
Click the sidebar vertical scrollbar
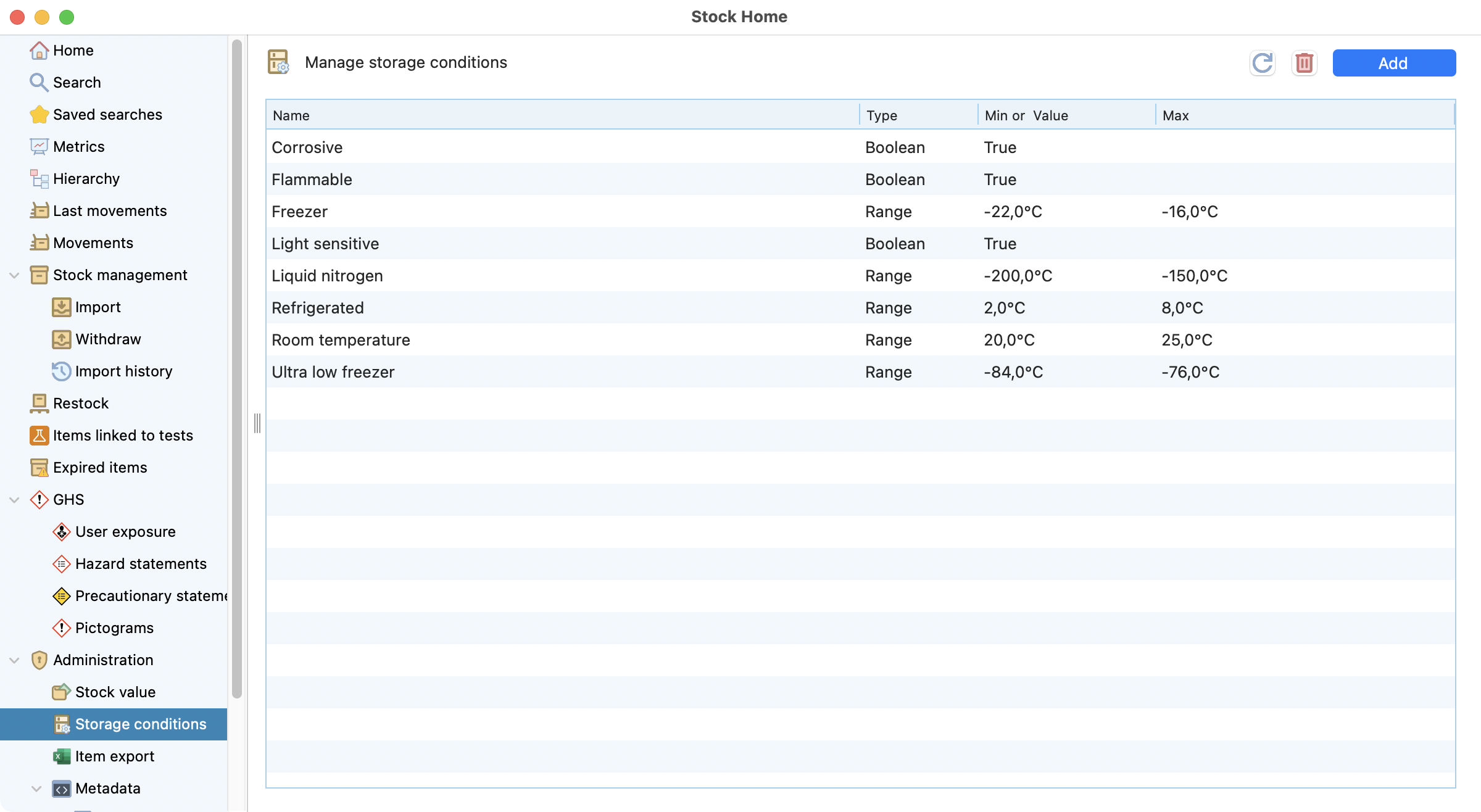click(x=237, y=370)
